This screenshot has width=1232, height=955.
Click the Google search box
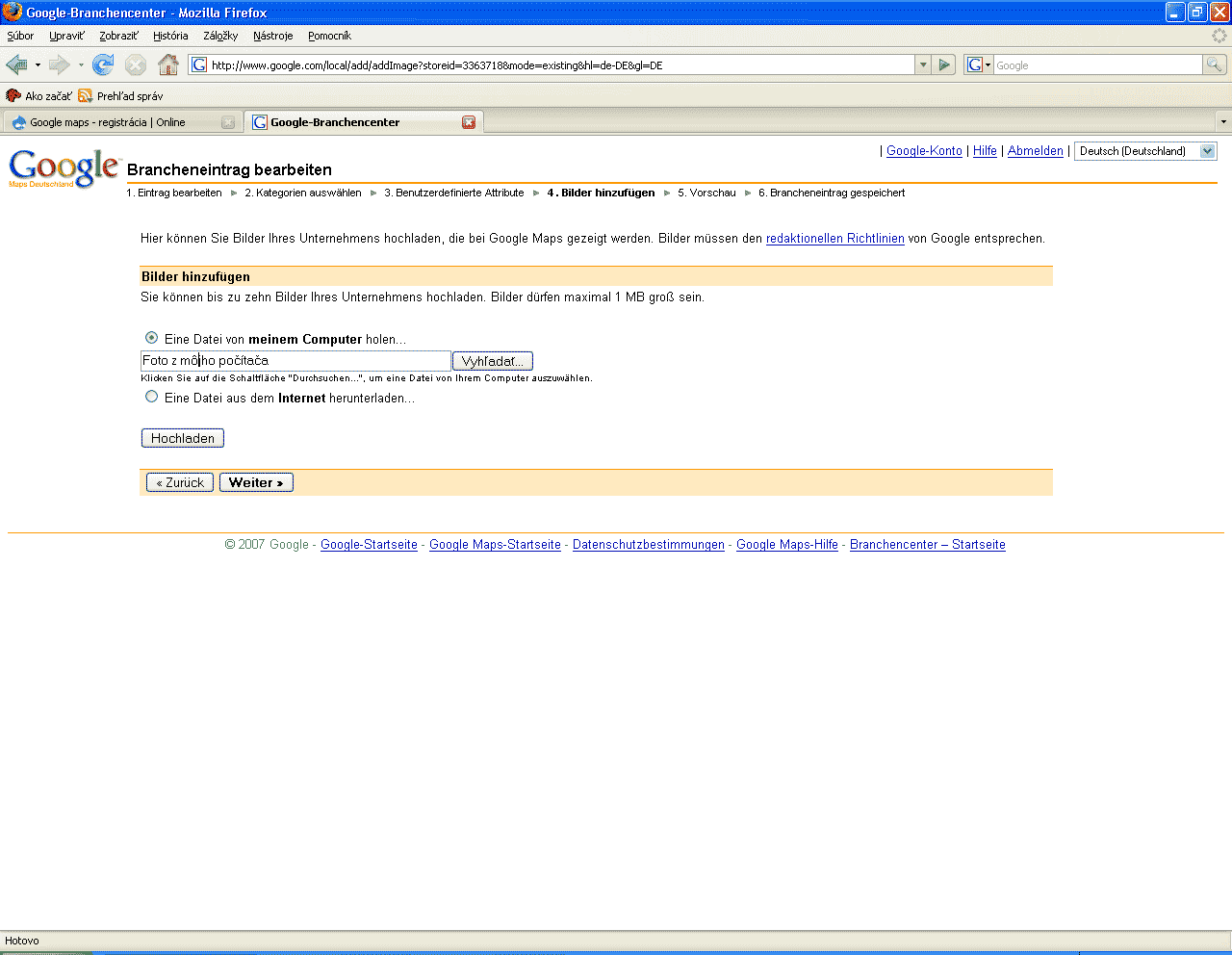click(1097, 65)
